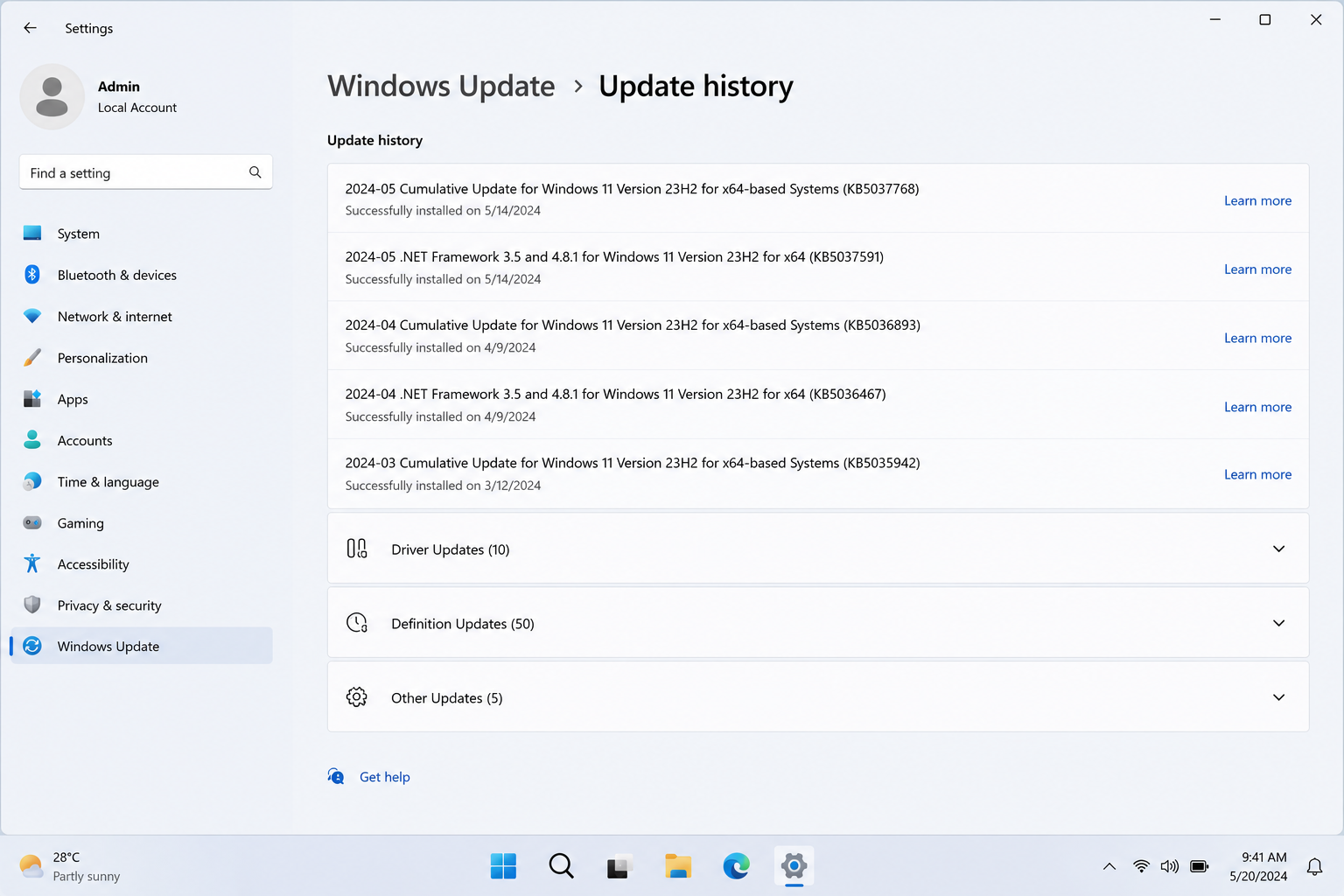Click the Privacy & security shield icon
The width and height of the screenshot is (1344, 896).
click(x=32, y=605)
